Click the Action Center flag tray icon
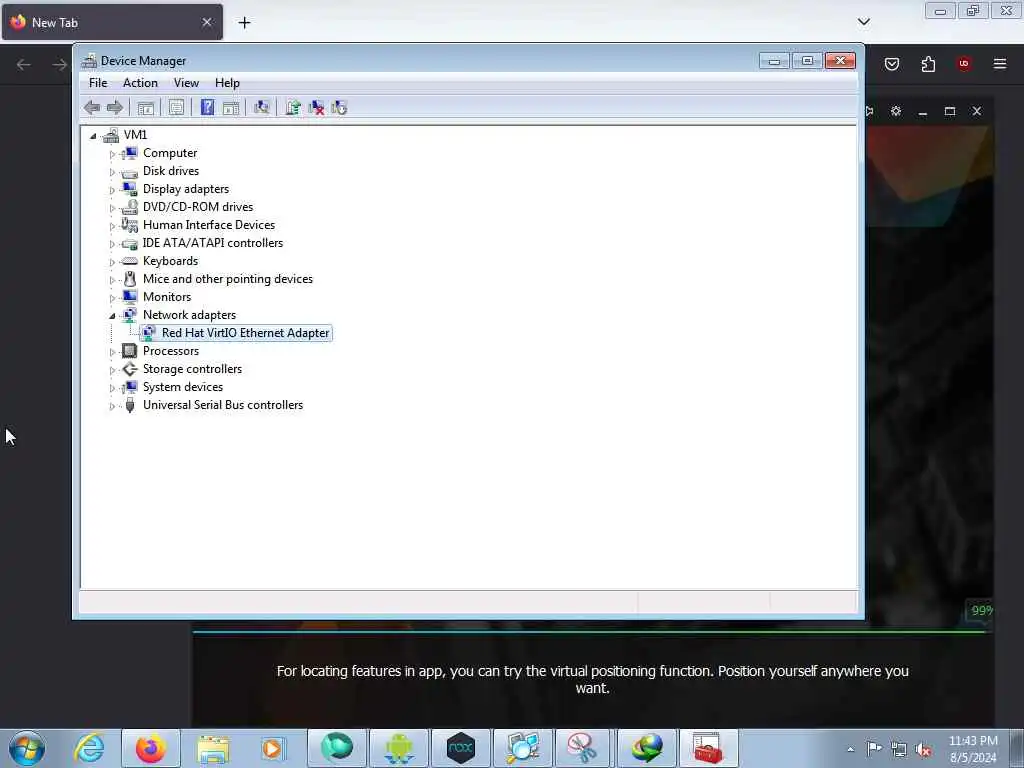The width and height of the screenshot is (1024, 768). [x=874, y=749]
